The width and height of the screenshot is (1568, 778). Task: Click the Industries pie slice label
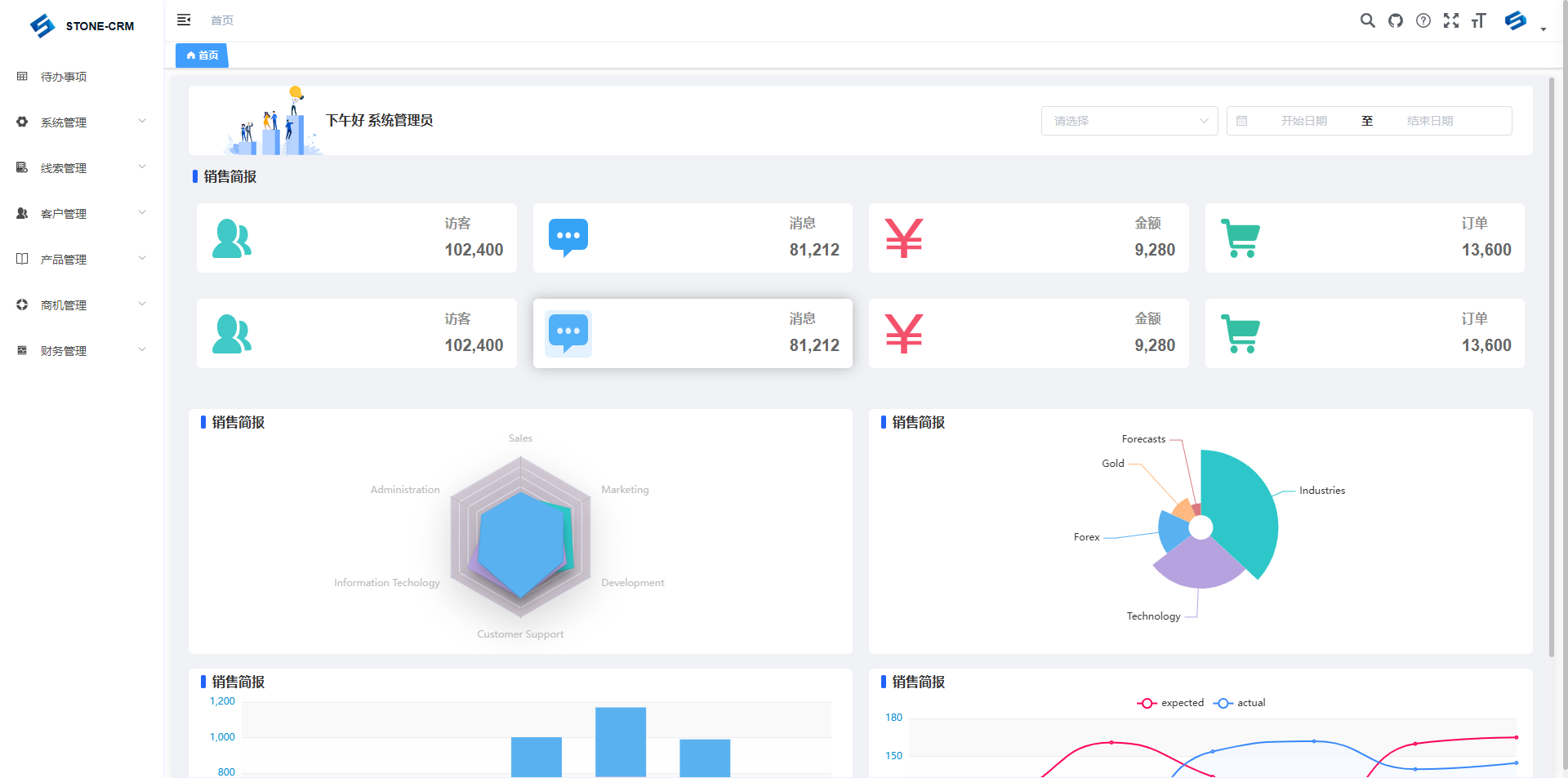click(x=1322, y=491)
